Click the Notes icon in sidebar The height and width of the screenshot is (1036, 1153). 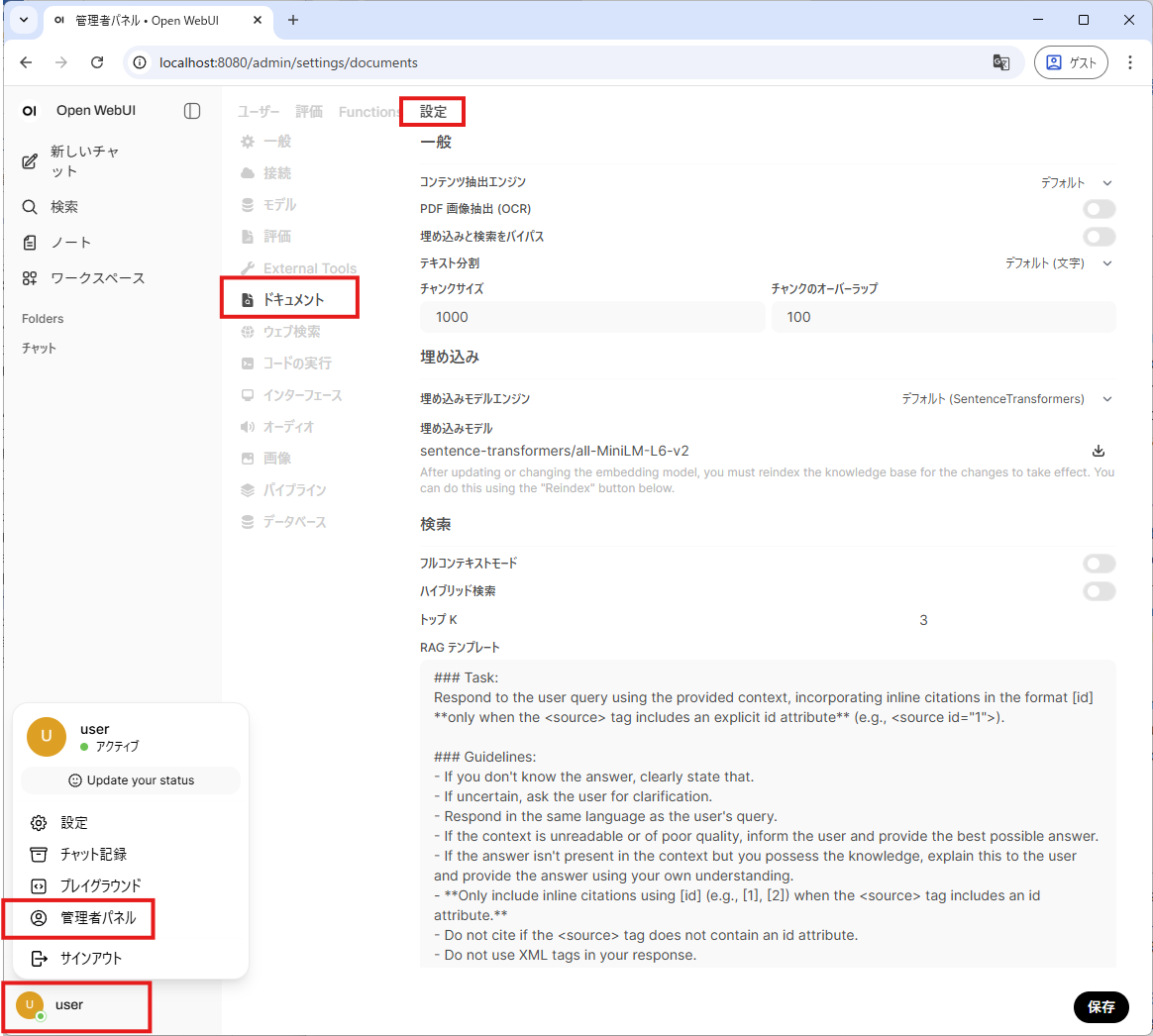(30, 243)
